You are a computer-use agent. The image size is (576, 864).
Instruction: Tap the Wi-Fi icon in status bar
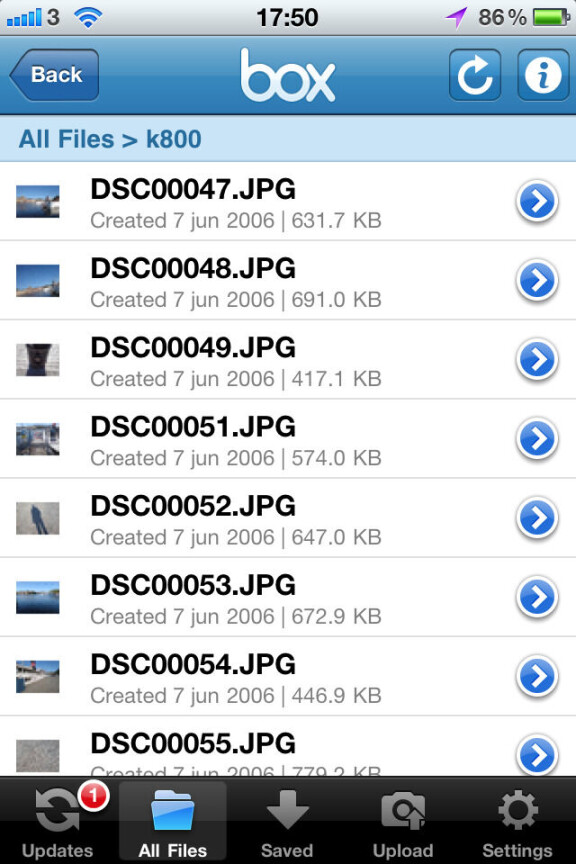coord(89,18)
